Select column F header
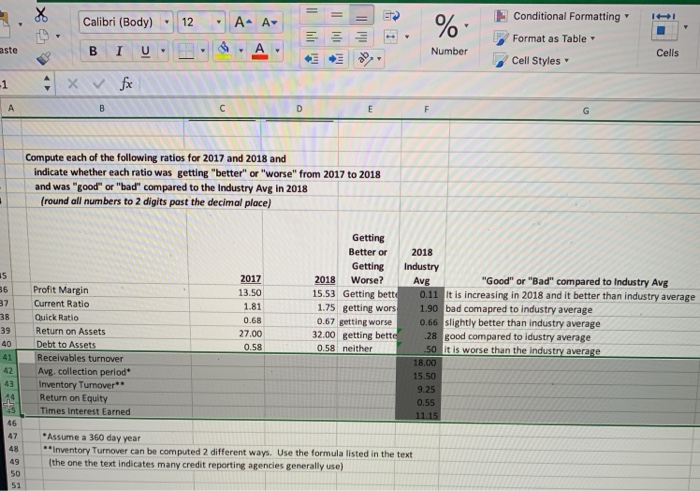700x491 pixels. (426, 110)
